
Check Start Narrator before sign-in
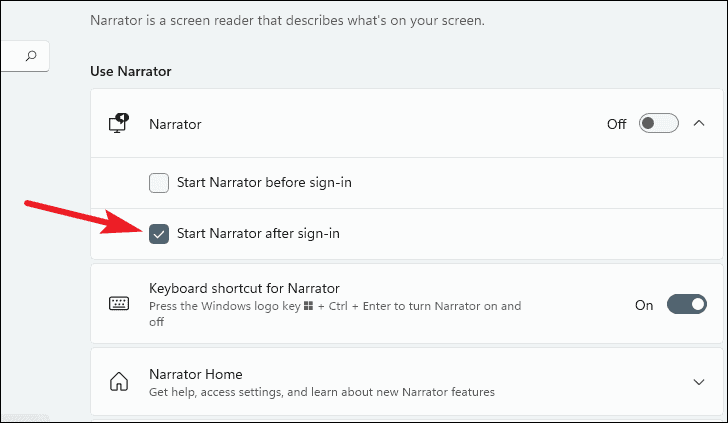(159, 183)
